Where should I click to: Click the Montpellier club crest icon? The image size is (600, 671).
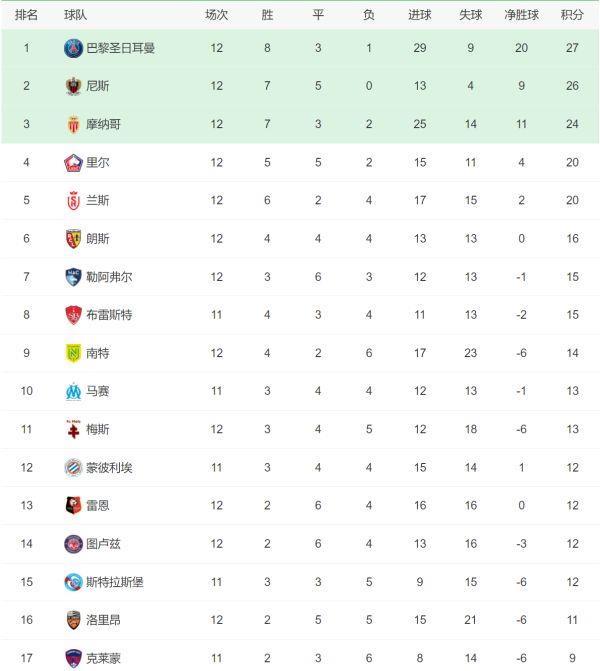pos(73,467)
